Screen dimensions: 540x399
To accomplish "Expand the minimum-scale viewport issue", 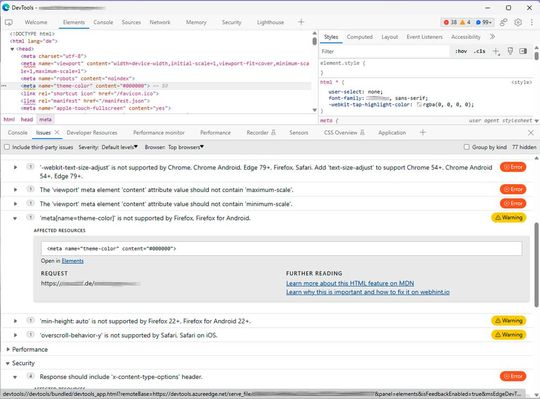I will click(x=15, y=204).
